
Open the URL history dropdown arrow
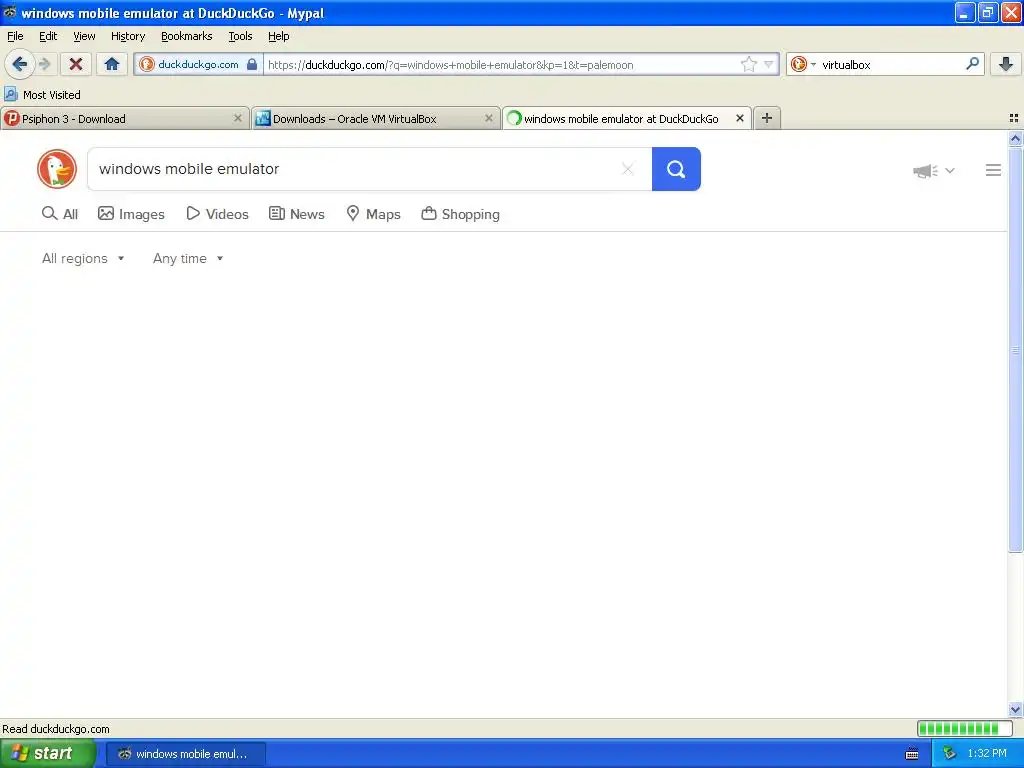(769, 64)
